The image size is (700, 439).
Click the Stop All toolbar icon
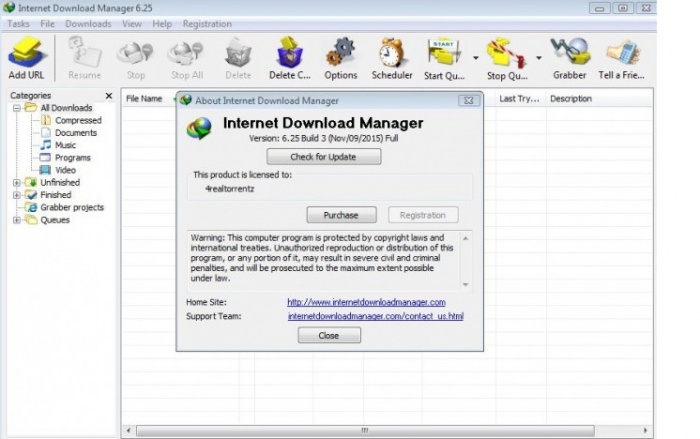point(187,59)
